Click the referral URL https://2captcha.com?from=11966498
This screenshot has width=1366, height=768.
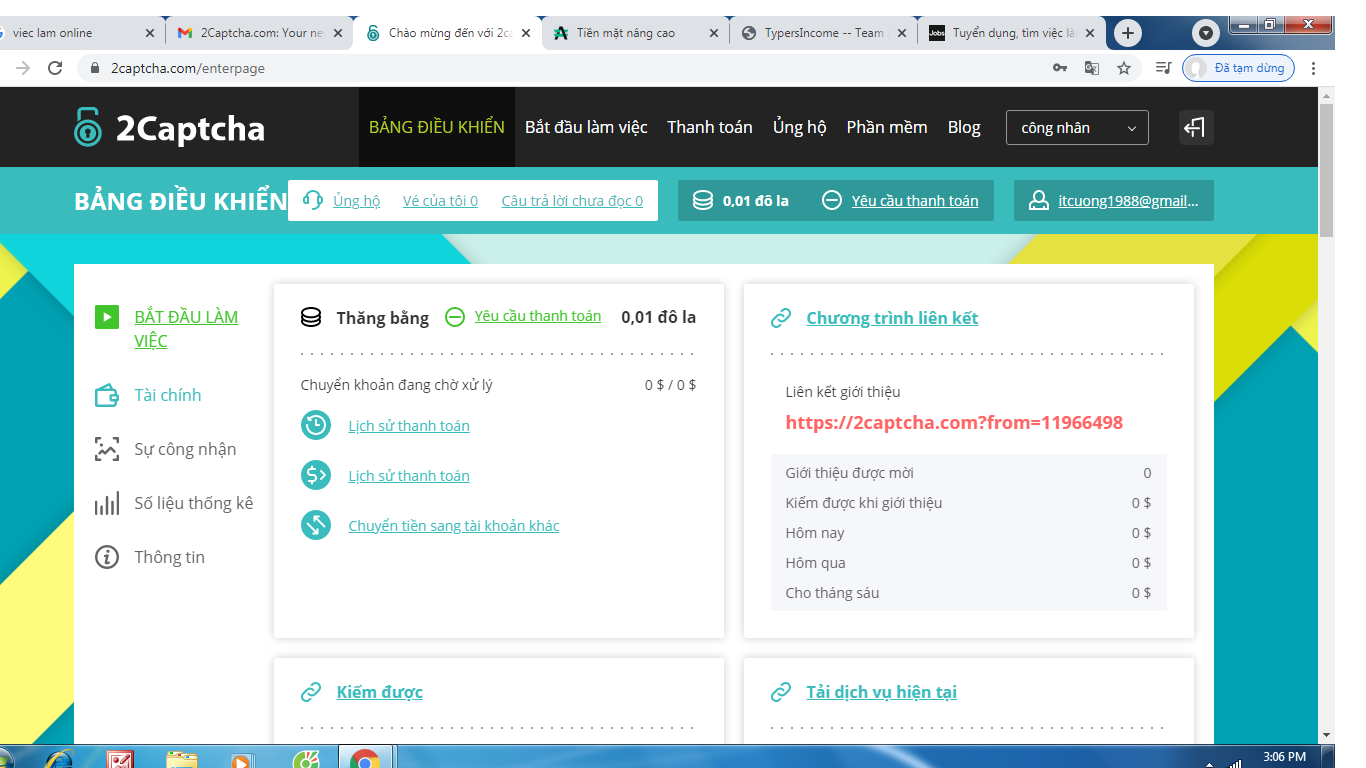coord(954,423)
